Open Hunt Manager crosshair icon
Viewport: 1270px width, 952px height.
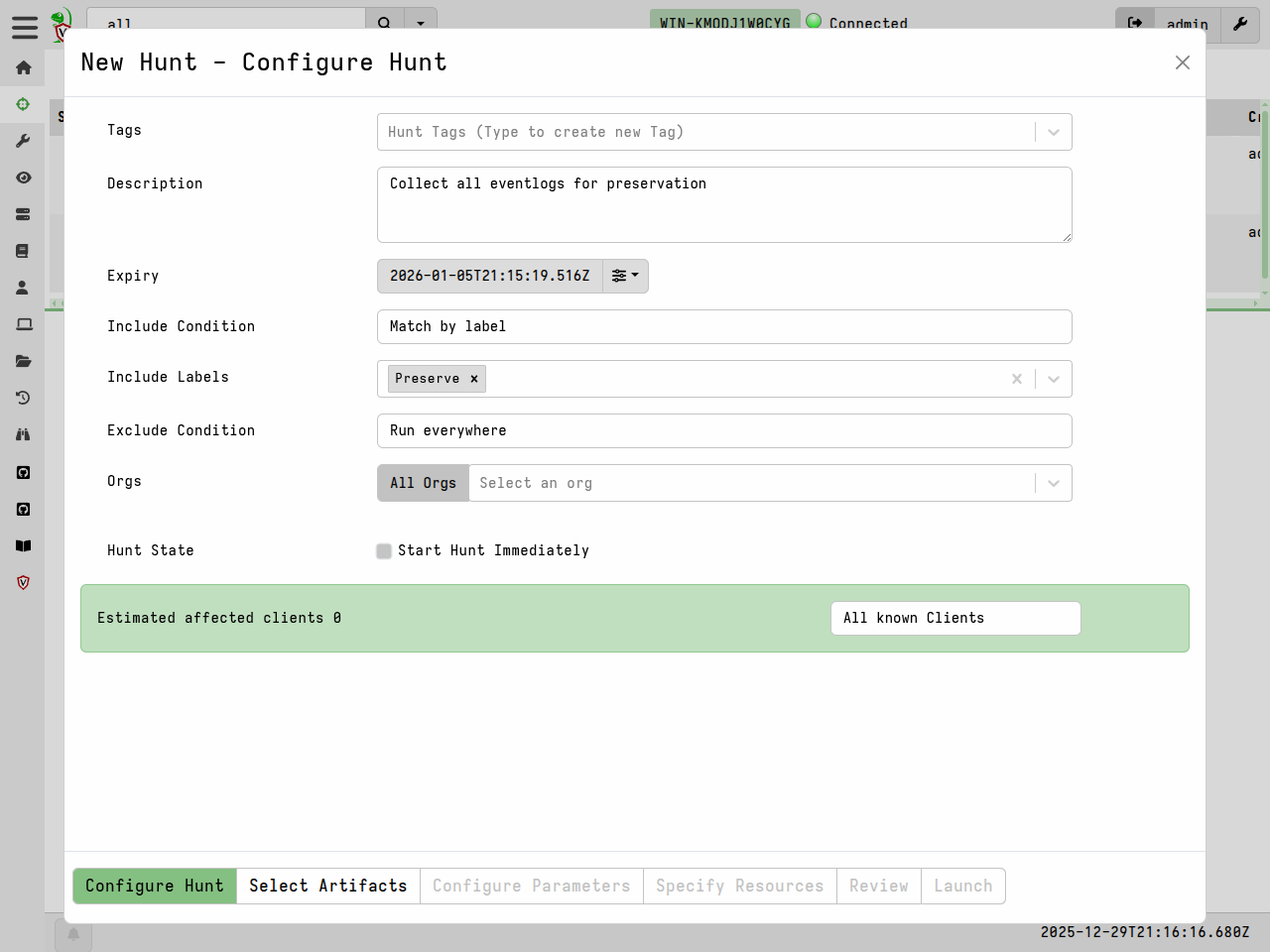coord(23,104)
